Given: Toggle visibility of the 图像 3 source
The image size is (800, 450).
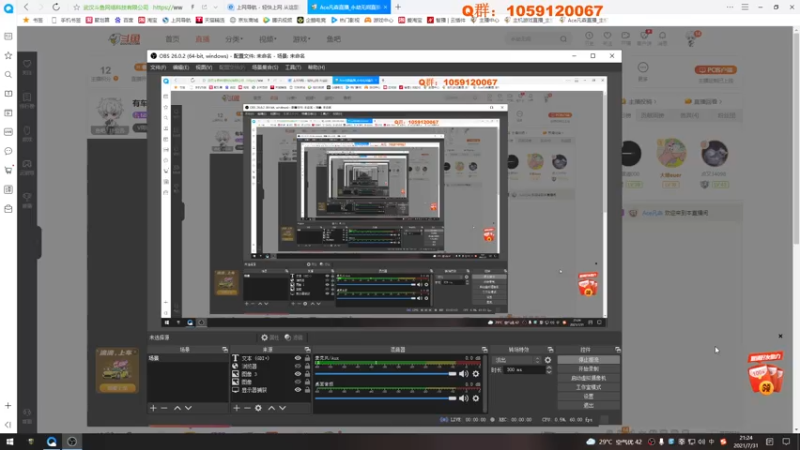Looking at the screenshot, I should tap(297, 374).
